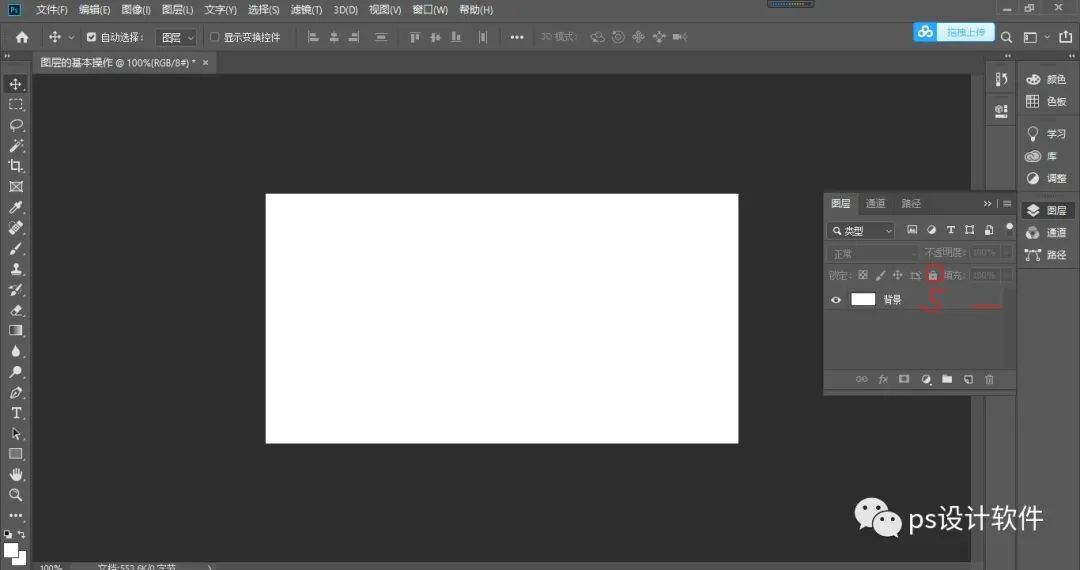Open Move tool preset picker arrow
This screenshot has width=1080, height=570.
(x=71, y=38)
